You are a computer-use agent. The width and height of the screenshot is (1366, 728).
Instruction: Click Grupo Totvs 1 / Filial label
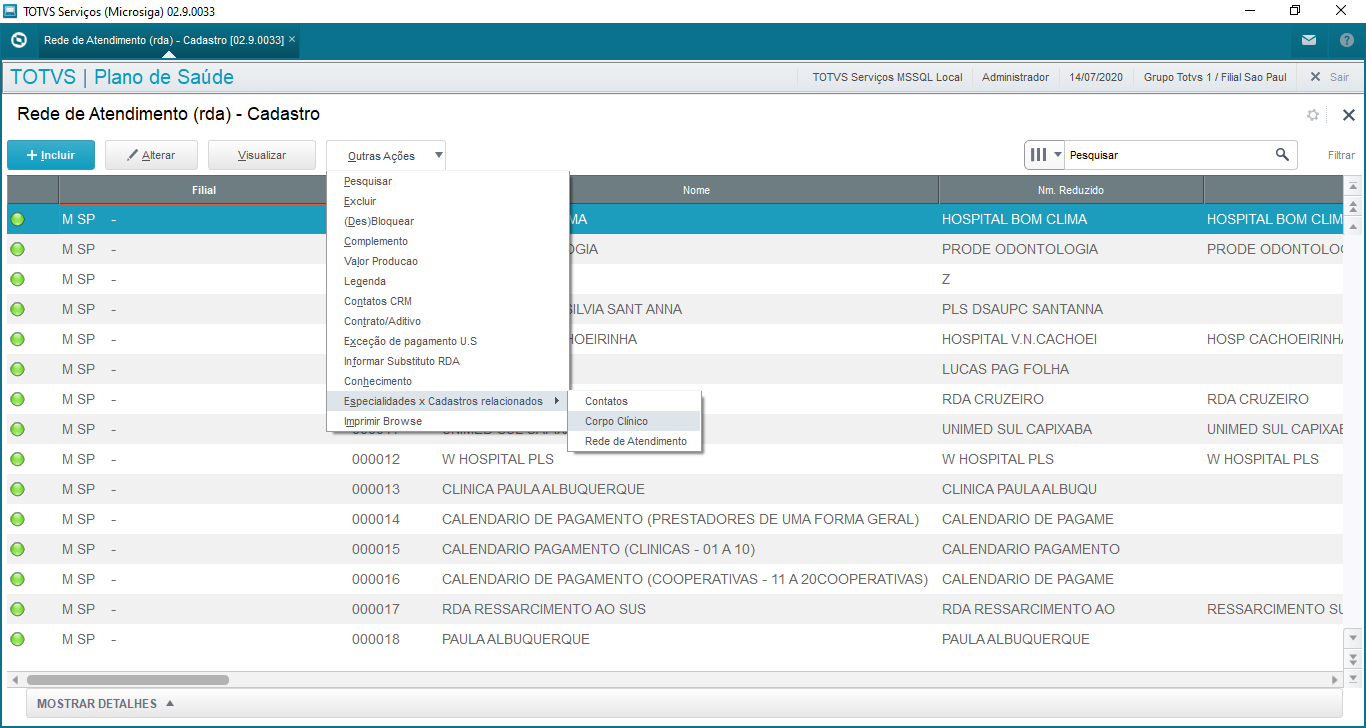(1215, 77)
